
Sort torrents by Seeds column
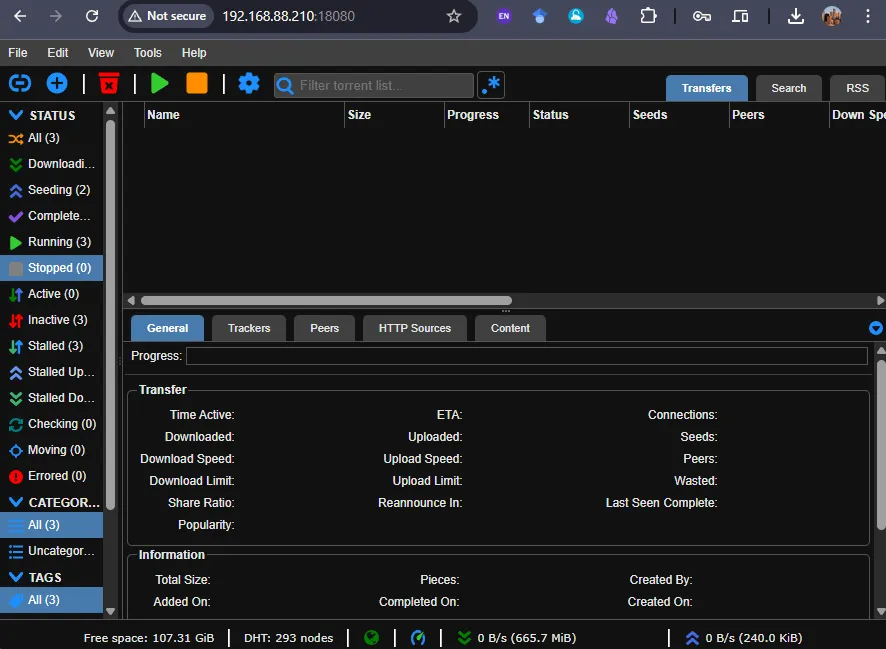[x=679, y=115]
